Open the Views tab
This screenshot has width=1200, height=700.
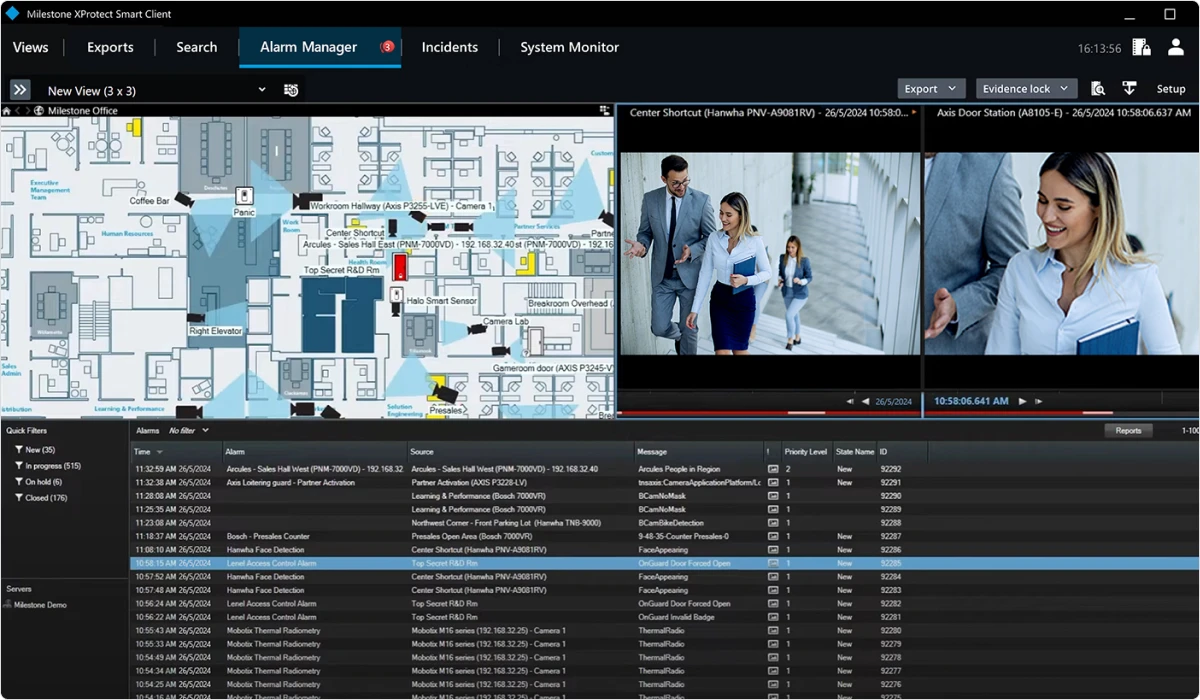point(30,47)
